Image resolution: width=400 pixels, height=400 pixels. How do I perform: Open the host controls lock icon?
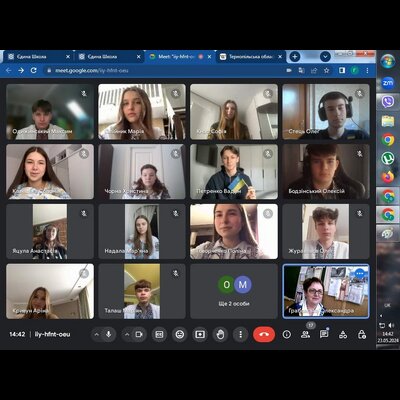[362, 334]
